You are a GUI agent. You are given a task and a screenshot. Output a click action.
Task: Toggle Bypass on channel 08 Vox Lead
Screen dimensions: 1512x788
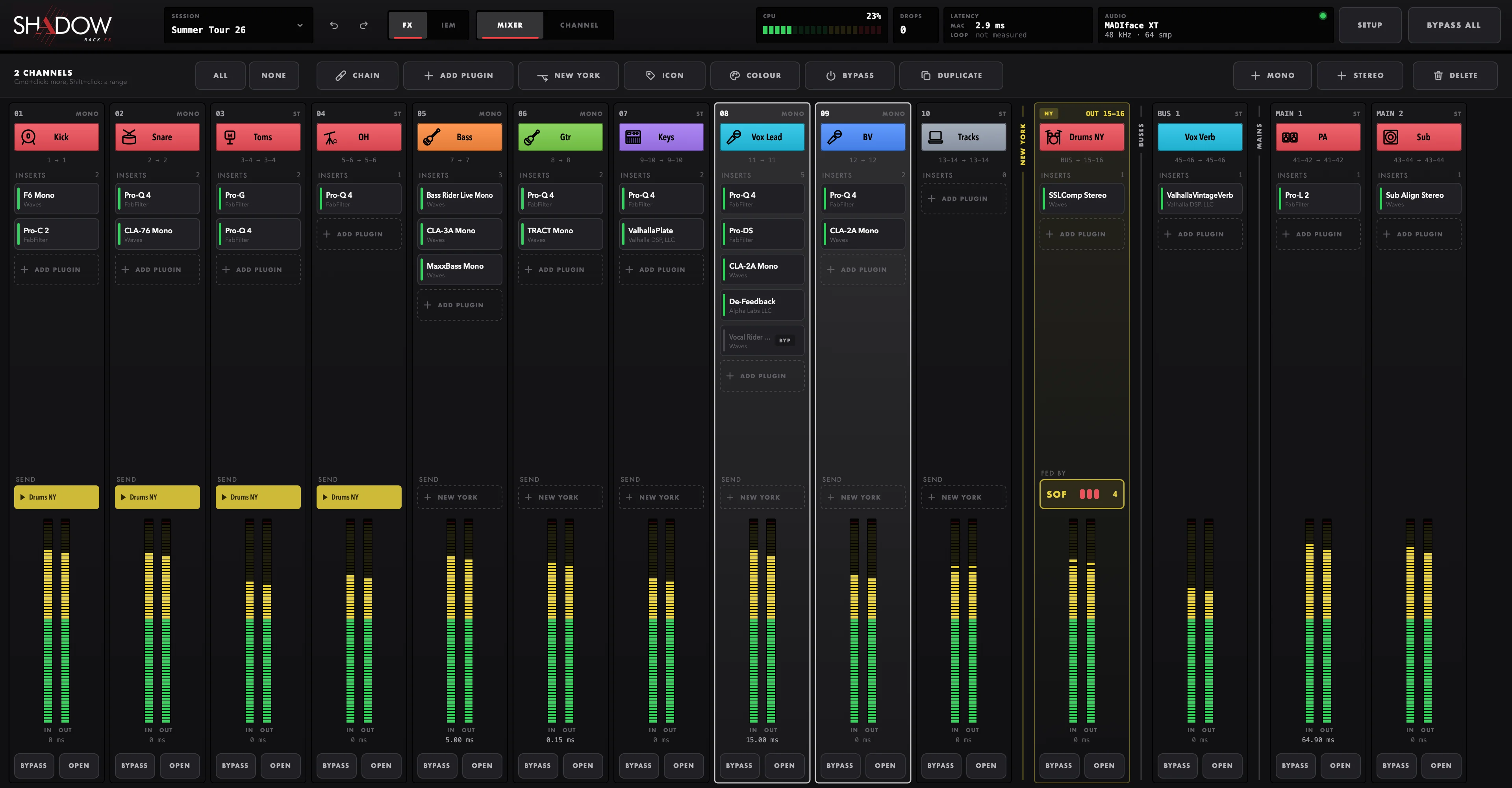pos(739,765)
